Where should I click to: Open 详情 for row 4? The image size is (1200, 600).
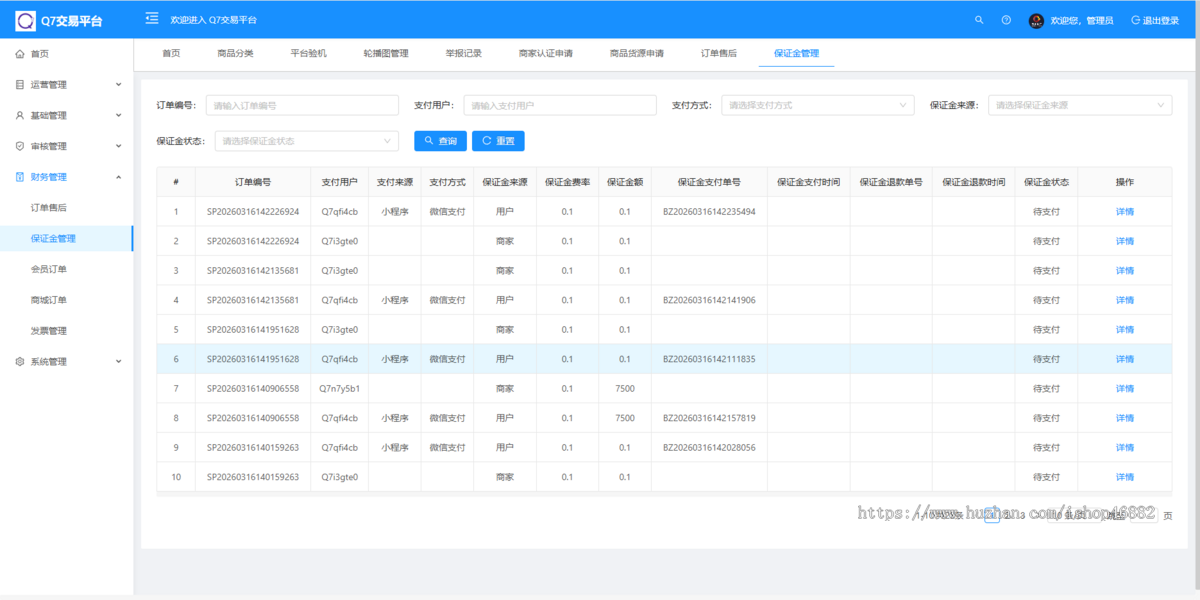point(1125,300)
